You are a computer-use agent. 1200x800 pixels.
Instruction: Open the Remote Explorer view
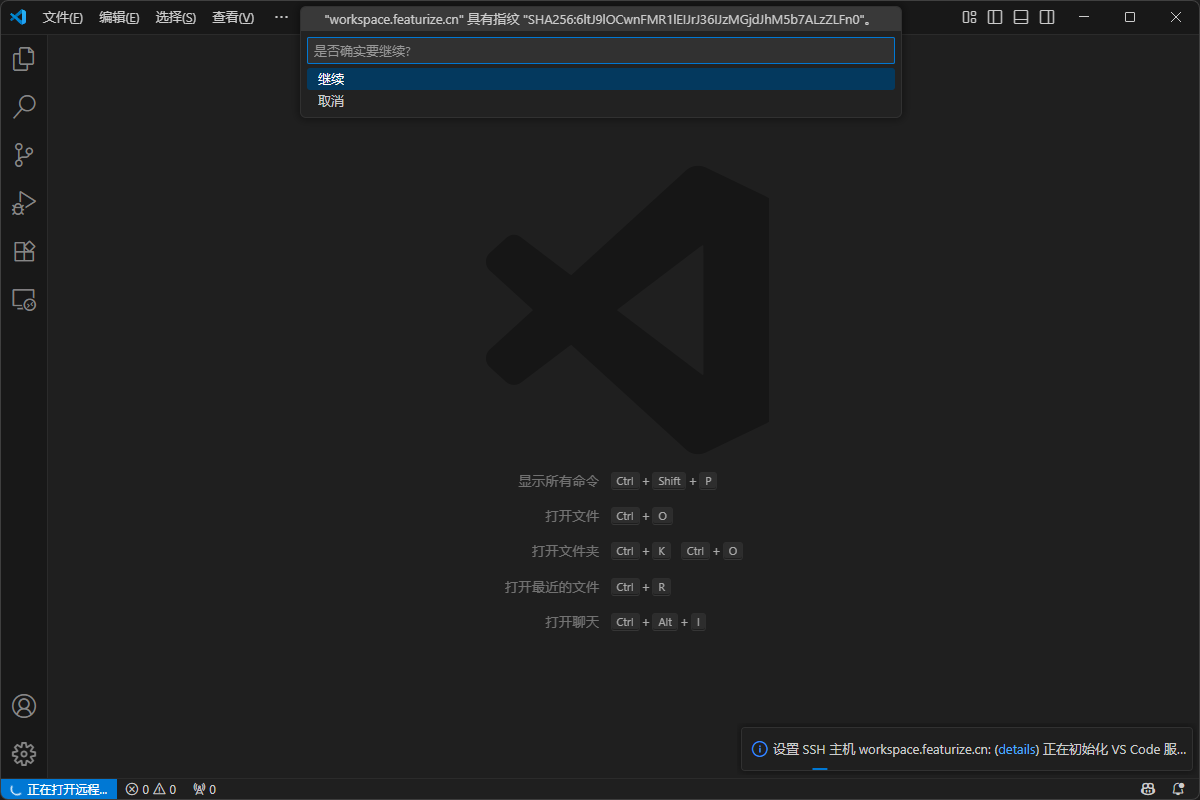24,299
